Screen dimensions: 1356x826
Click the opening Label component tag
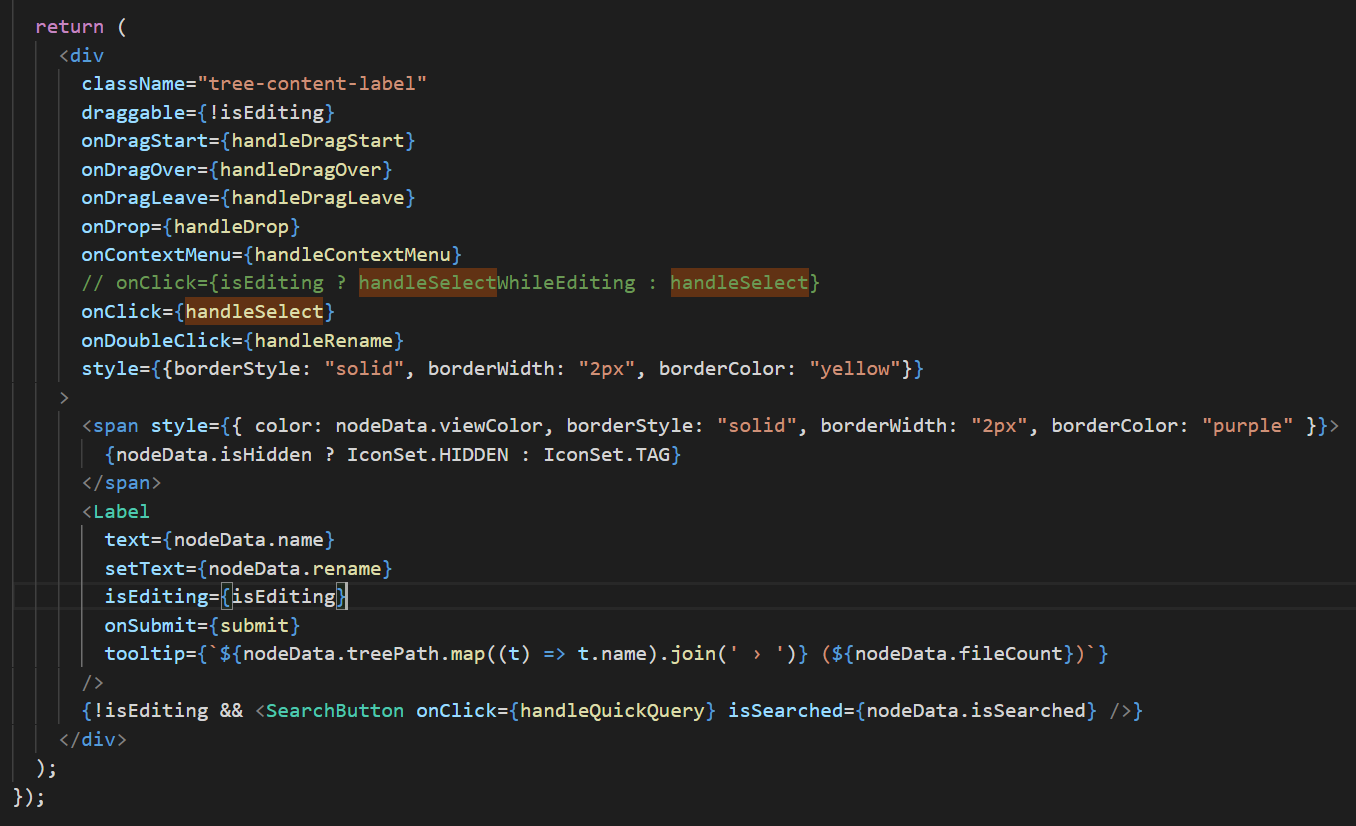coord(119,511)
